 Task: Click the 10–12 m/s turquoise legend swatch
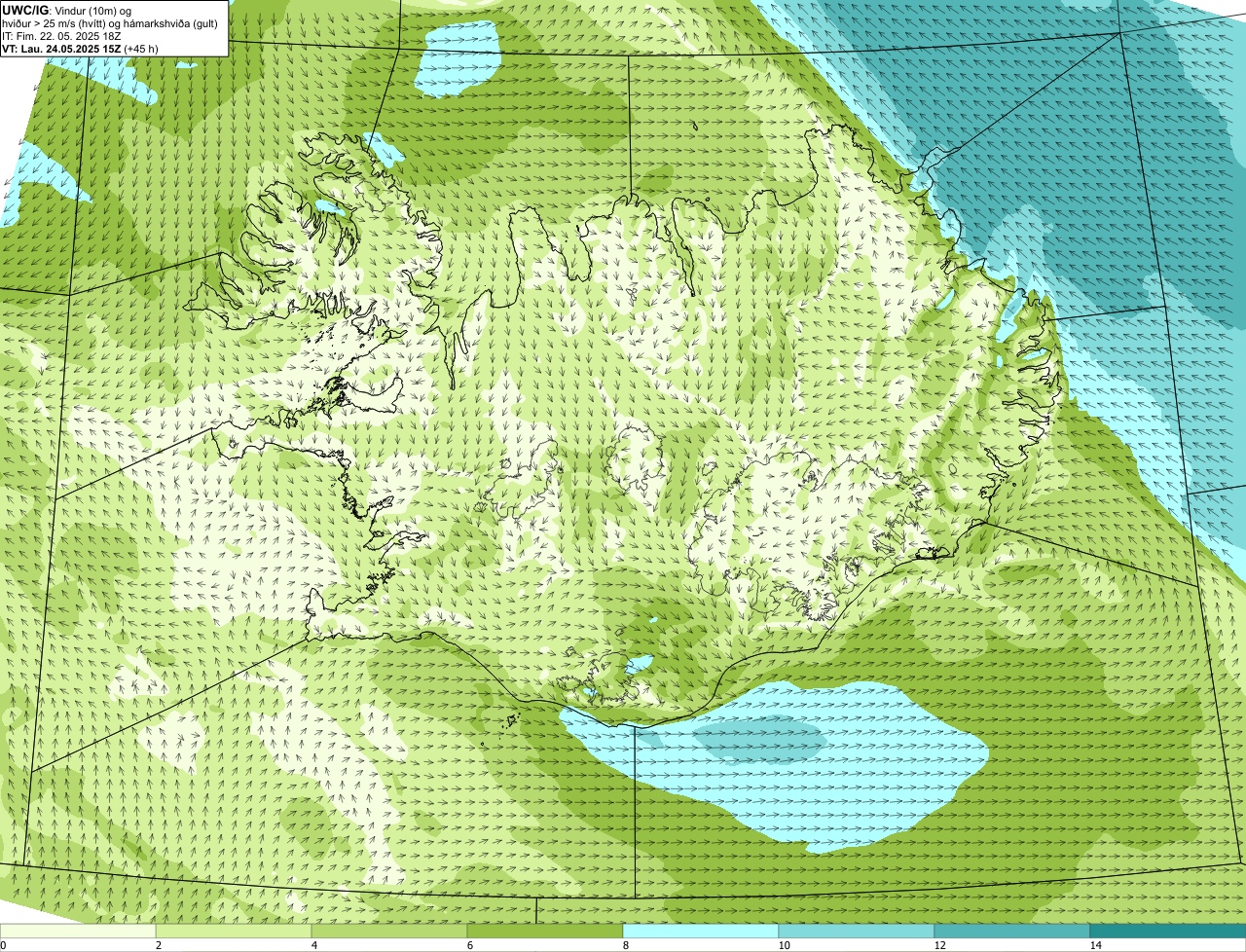857,931
